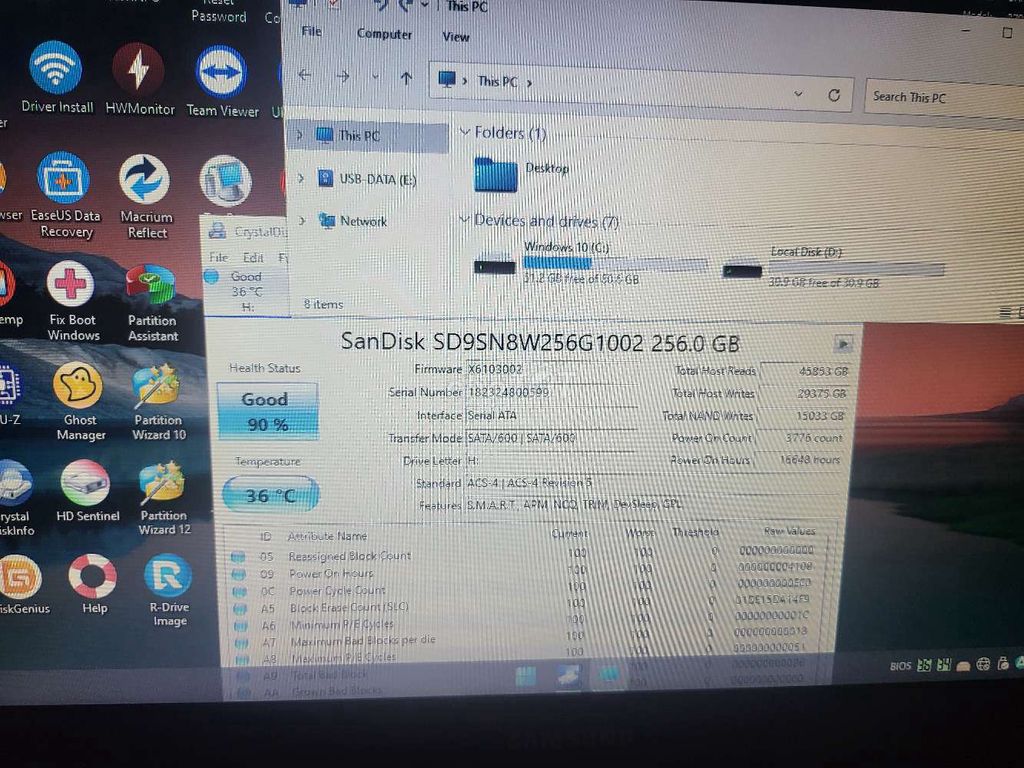Viewport: 1024px width, 768px height.
Task: Click the 36 °C temperature button
Action: click(x=270, y=495)
